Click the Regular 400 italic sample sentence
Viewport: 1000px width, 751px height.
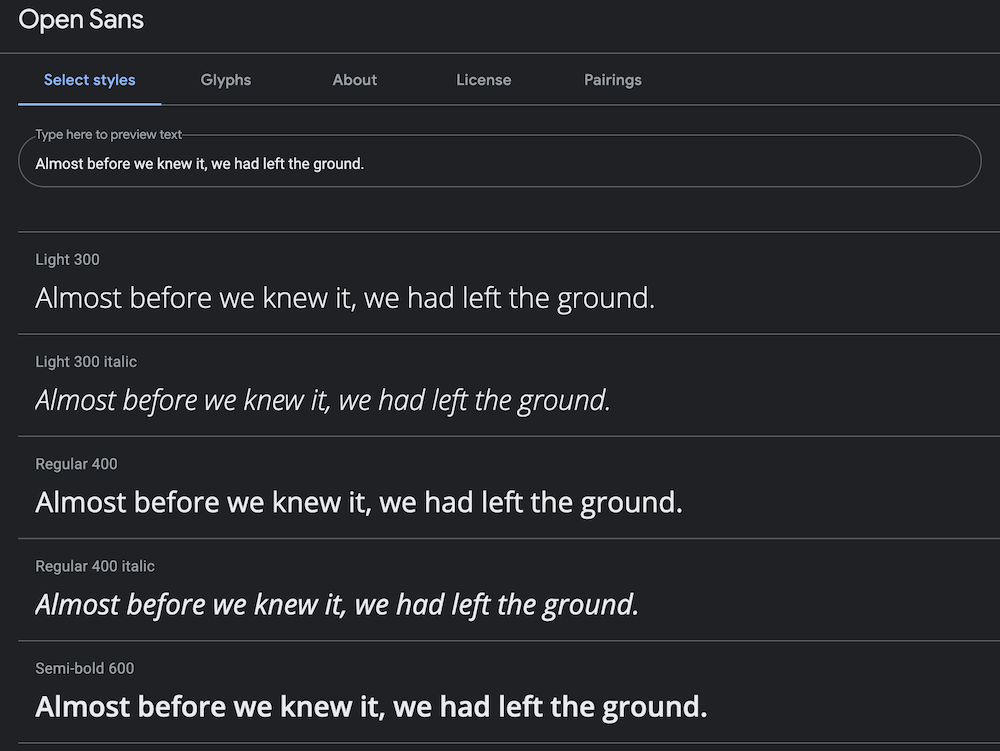tap(337, 604)
